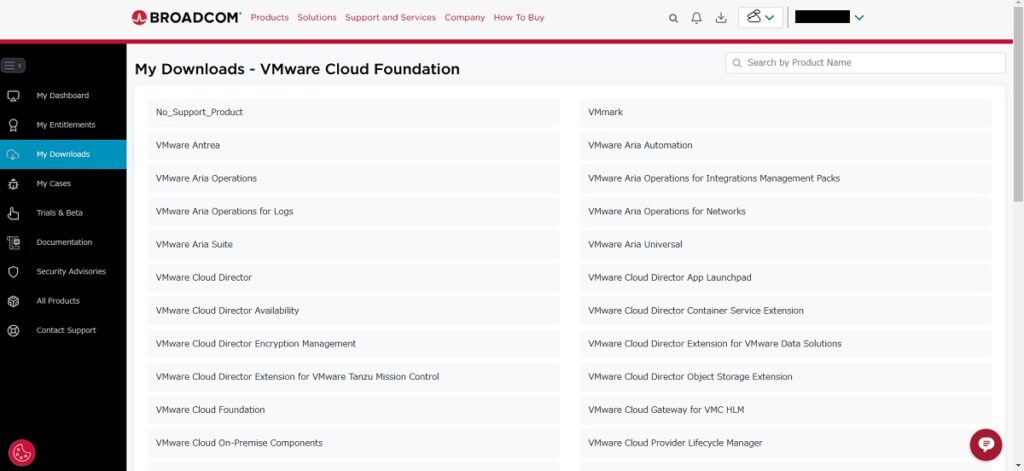Image resolution: width=1024 pixels, height=471 pixels.
Task: Open VMware Cloud Foundation product row
Action: (353, 410)
